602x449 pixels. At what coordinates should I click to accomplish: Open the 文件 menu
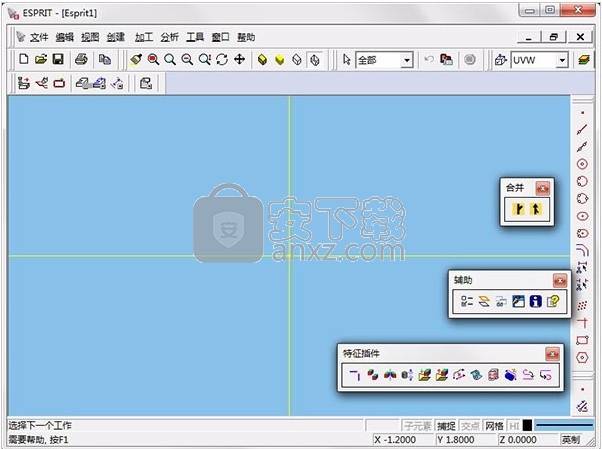pos(39,37)
